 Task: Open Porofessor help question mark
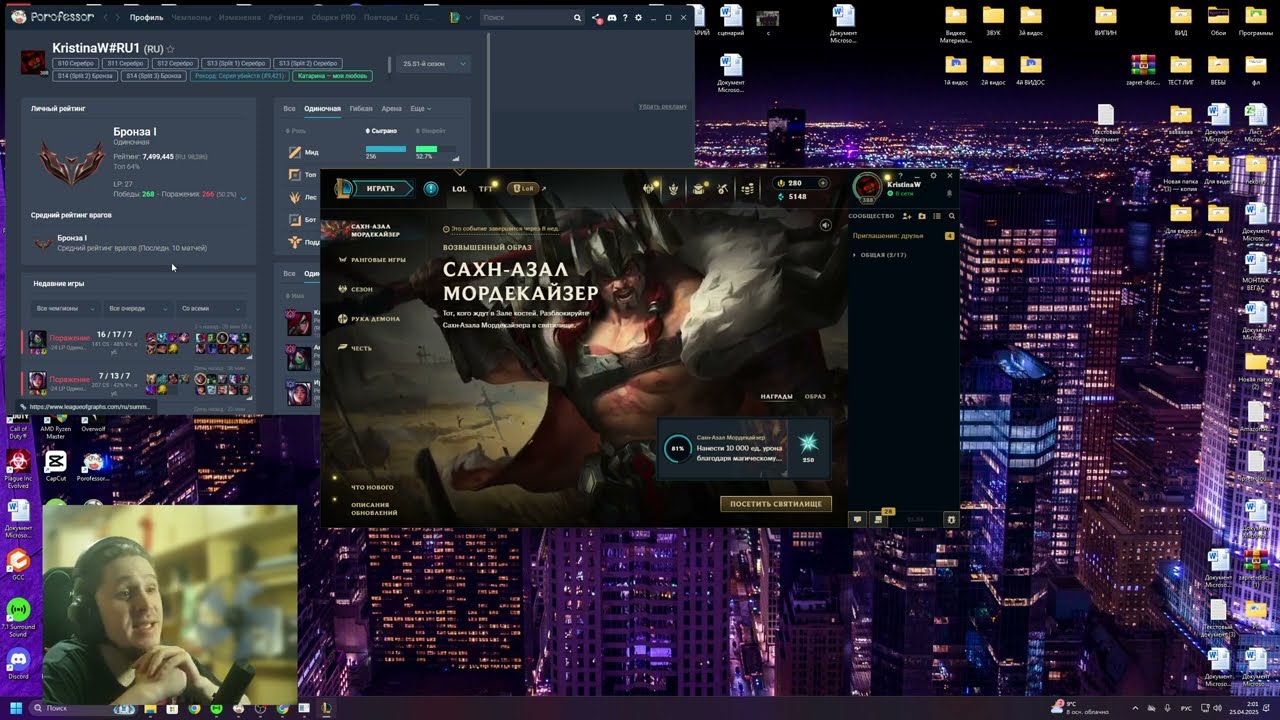[x=625, y=17]
